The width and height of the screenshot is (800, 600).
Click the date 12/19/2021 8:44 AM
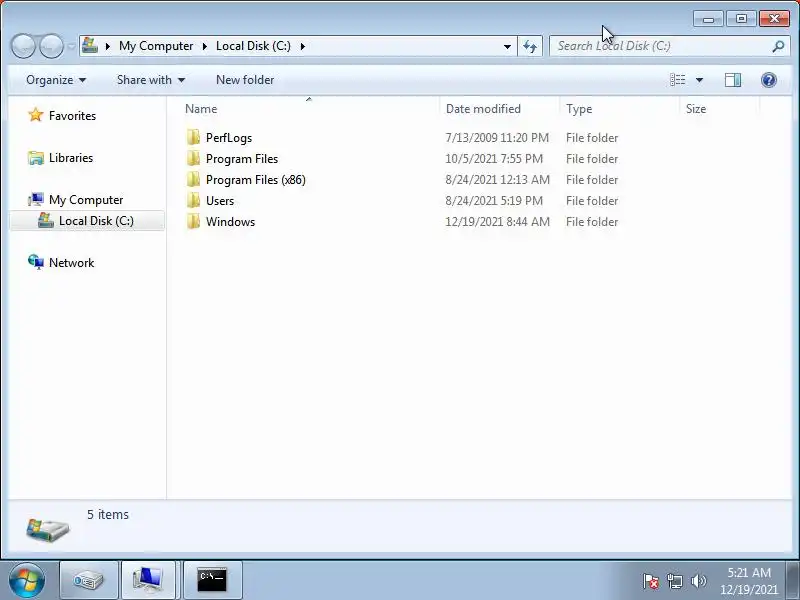tap(497, 221)
